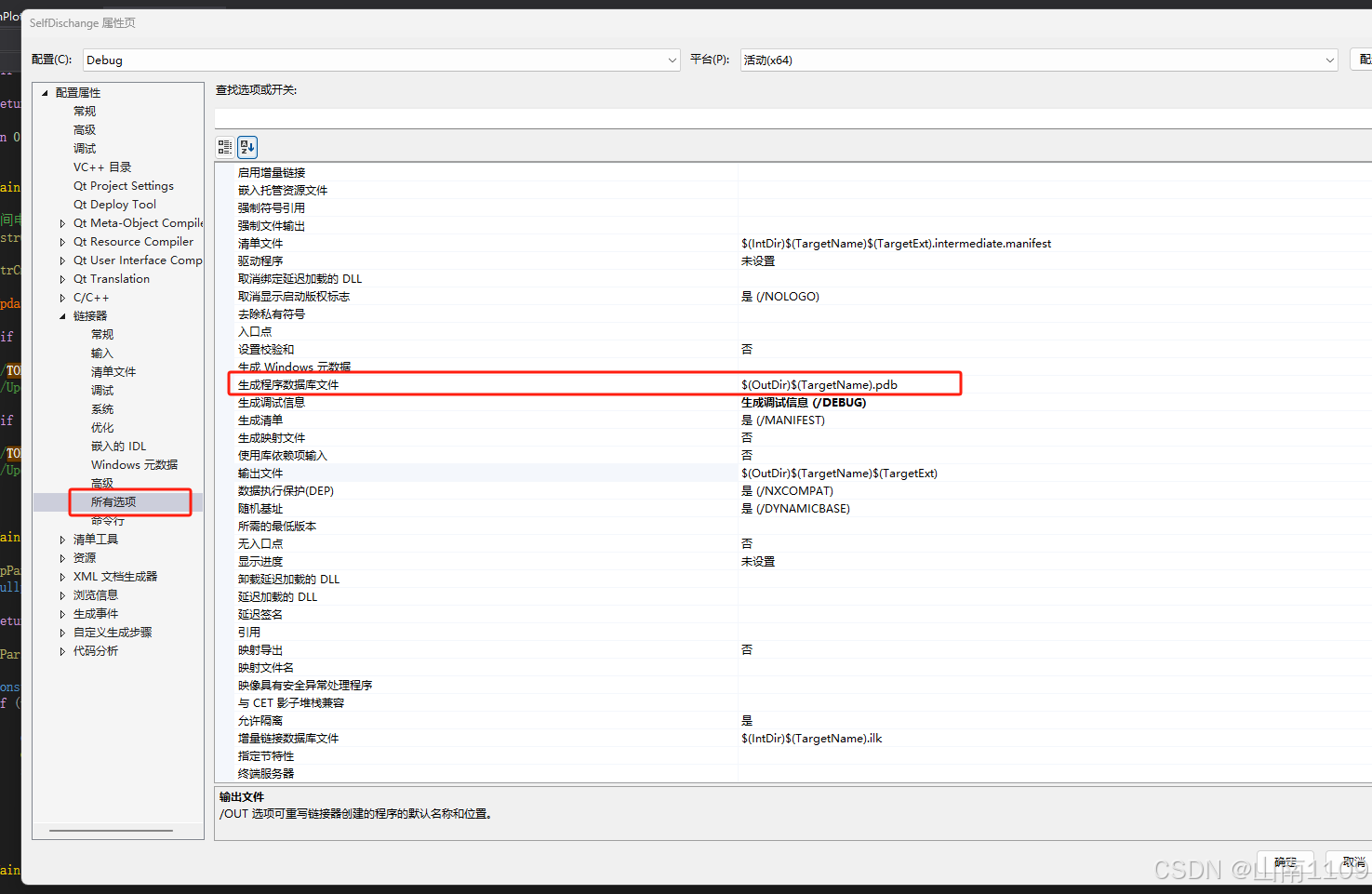Viewport: 1372px width, 894px height.
Task: Select the 设置校验和 property row
Action: 793,350
